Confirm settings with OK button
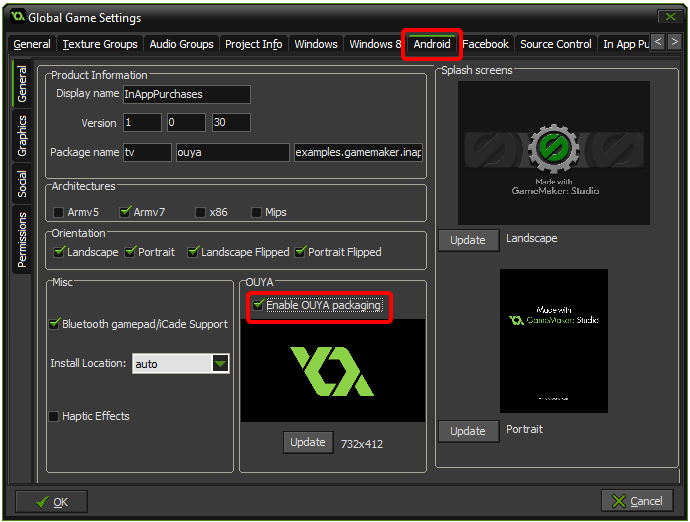The image size is (690, 522). point(51,502)
